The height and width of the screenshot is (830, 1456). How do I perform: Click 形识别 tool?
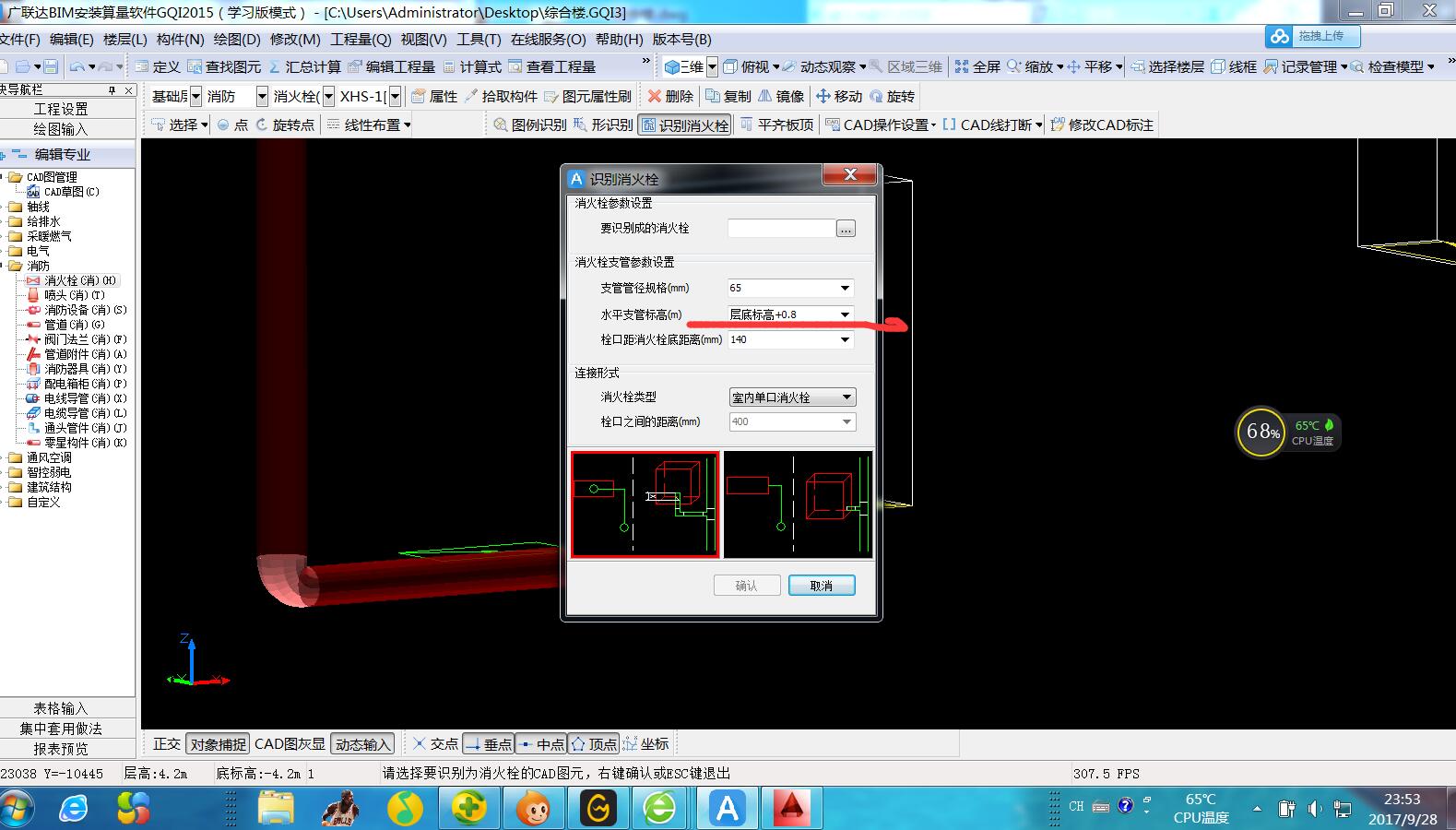[603, 125]
